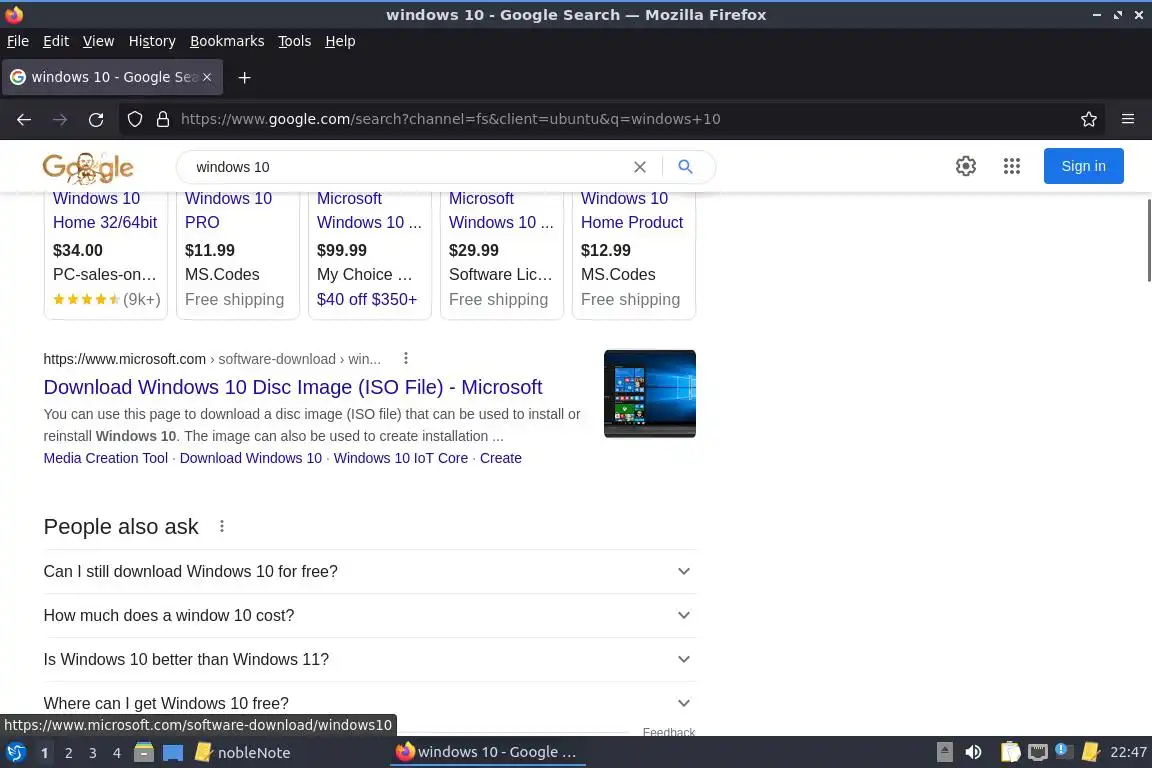Go to Google home via logo
The height and width of the screenshot is (768, 1152).
pos(88,168)
